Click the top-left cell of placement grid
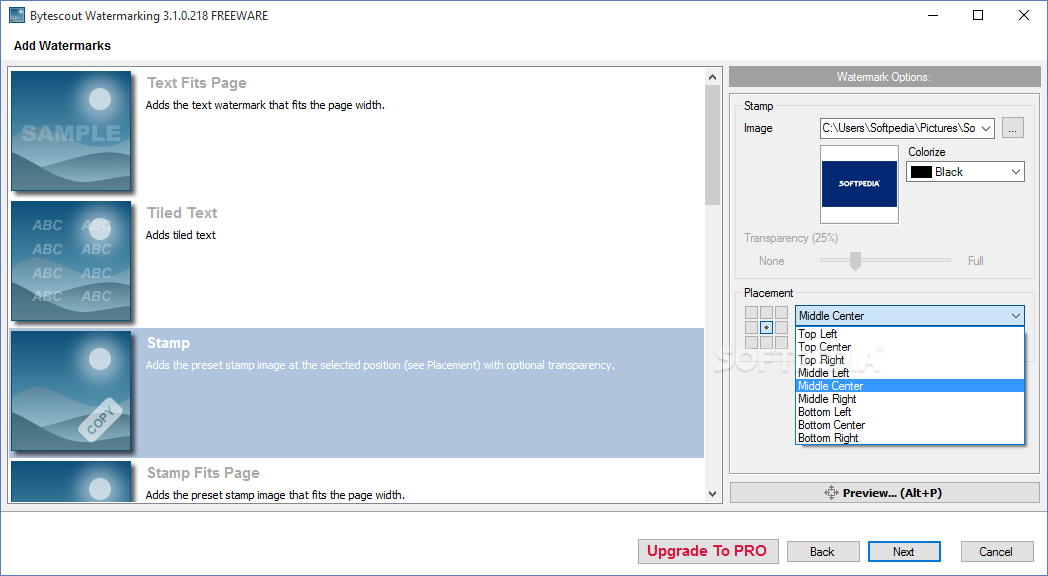 (x=751, y=313)
